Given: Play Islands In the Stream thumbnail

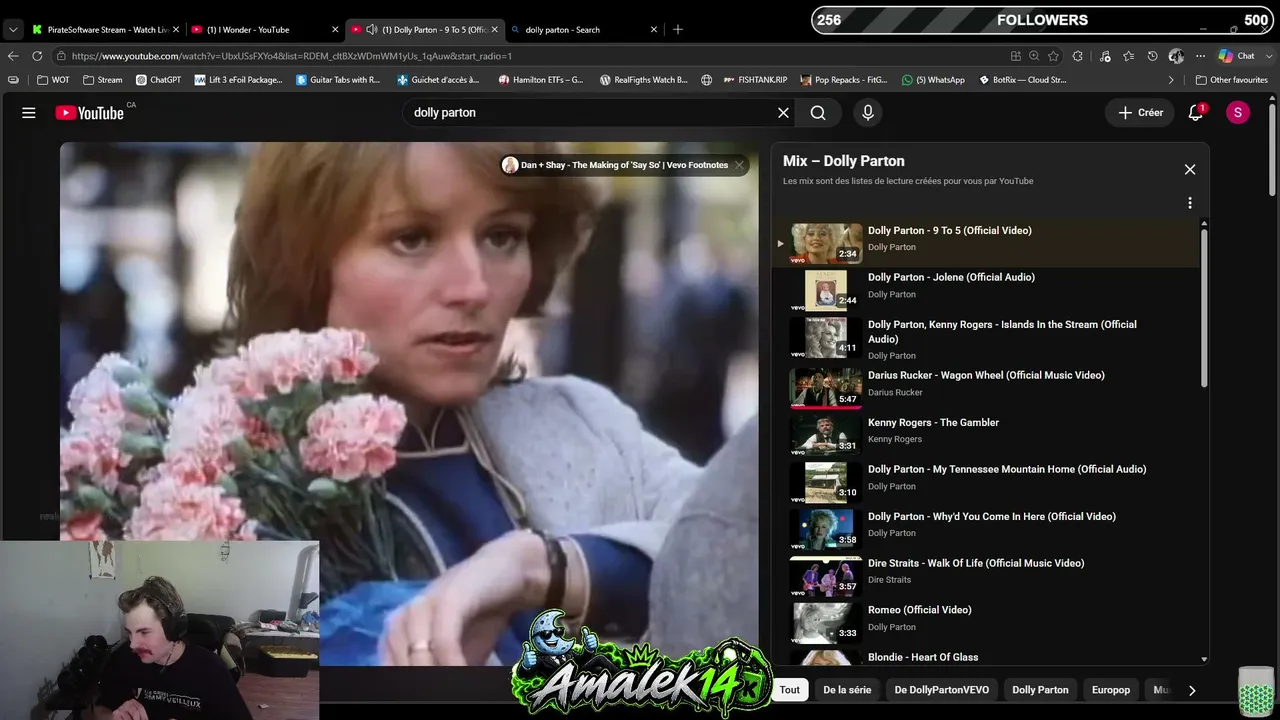Looking at the screenshot, I should click(826, 337).
